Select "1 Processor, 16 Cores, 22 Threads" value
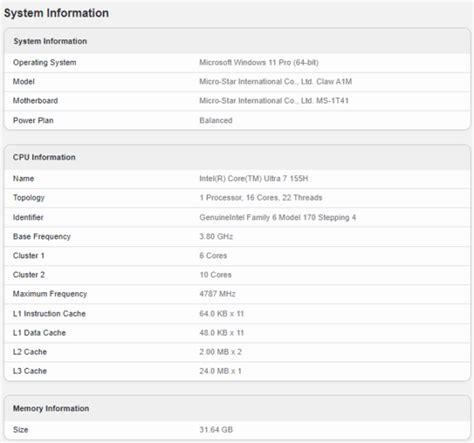 pos(261,198)
